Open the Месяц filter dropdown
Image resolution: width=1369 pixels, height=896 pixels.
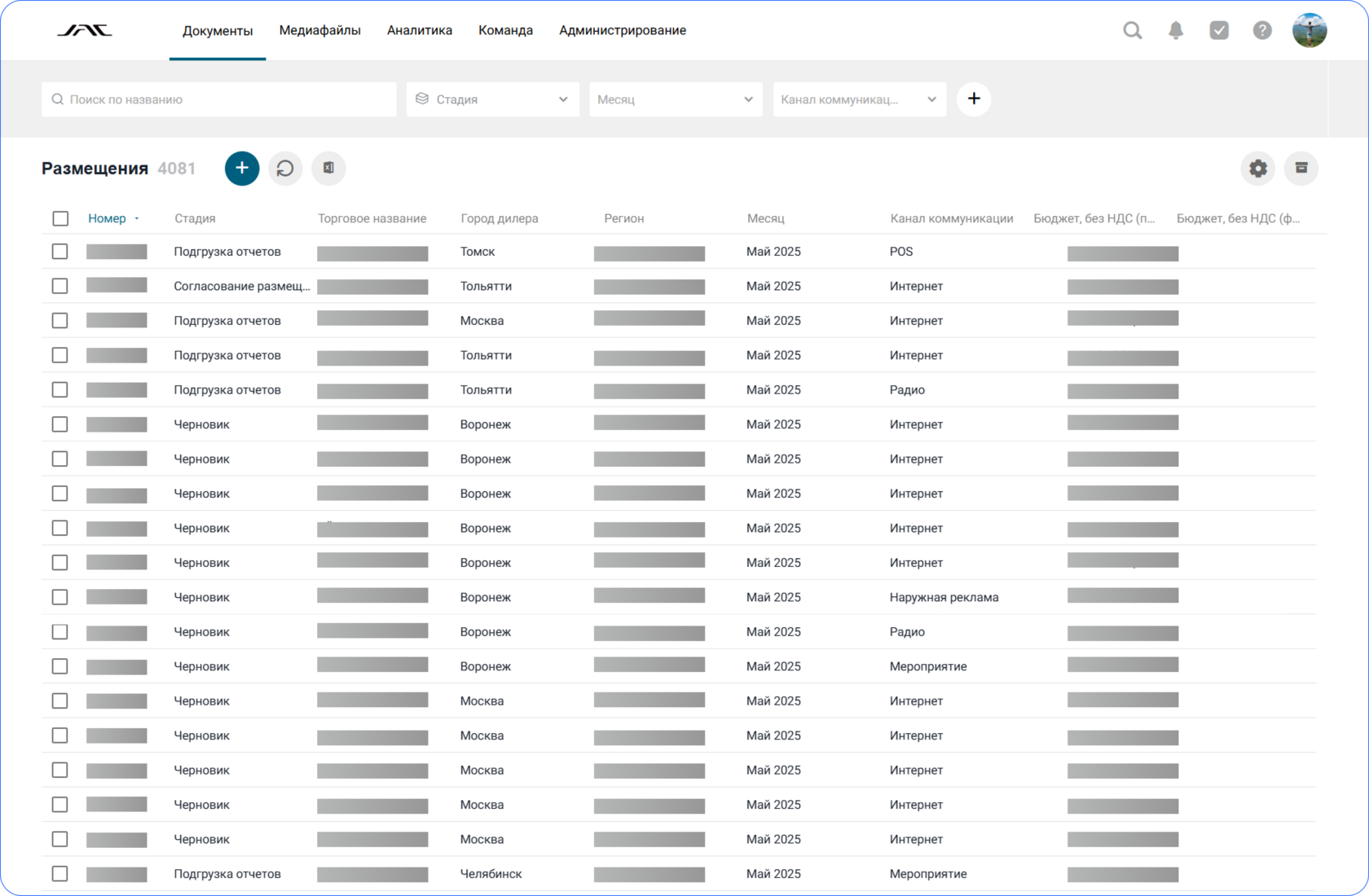point(675,99)
